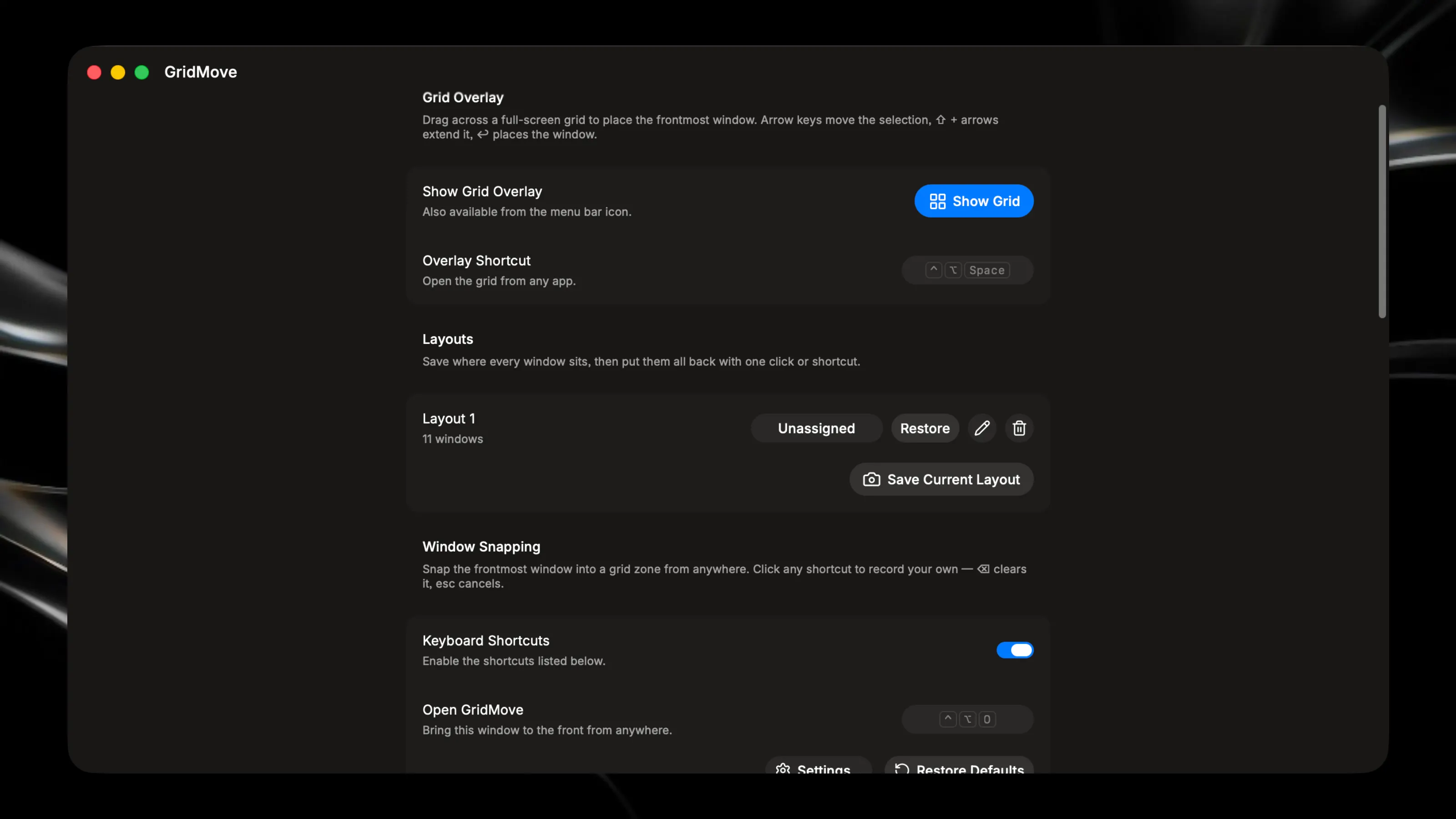Click "Also available from the menu bar icon."
Viewport: 1456px width, 819px height.
click(526, 212)
